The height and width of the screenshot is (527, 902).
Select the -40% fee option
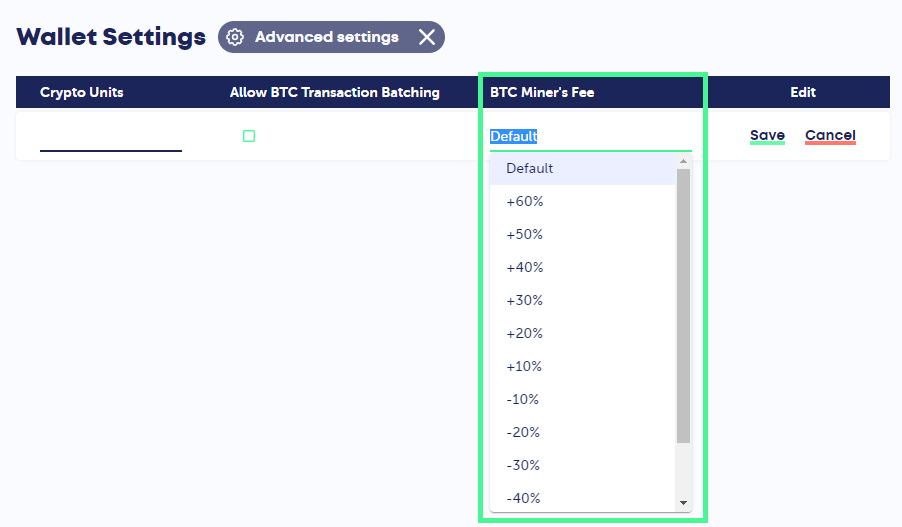522,498
